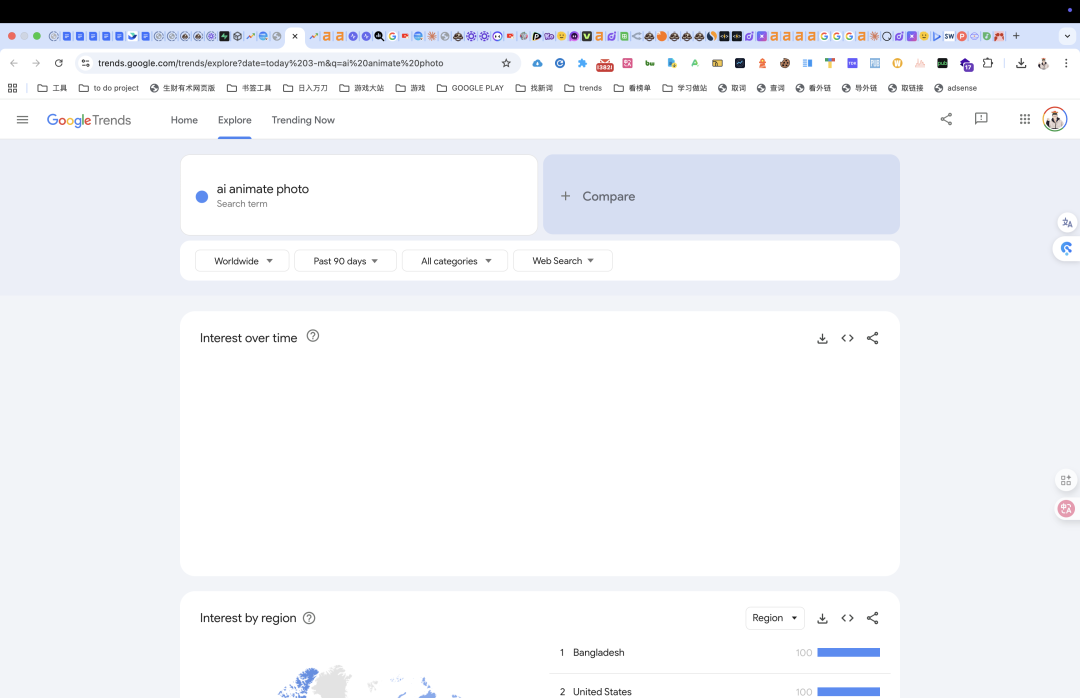Edit the 'ai animate photo' search term
Screen dimensions: 1080x698
262,189
